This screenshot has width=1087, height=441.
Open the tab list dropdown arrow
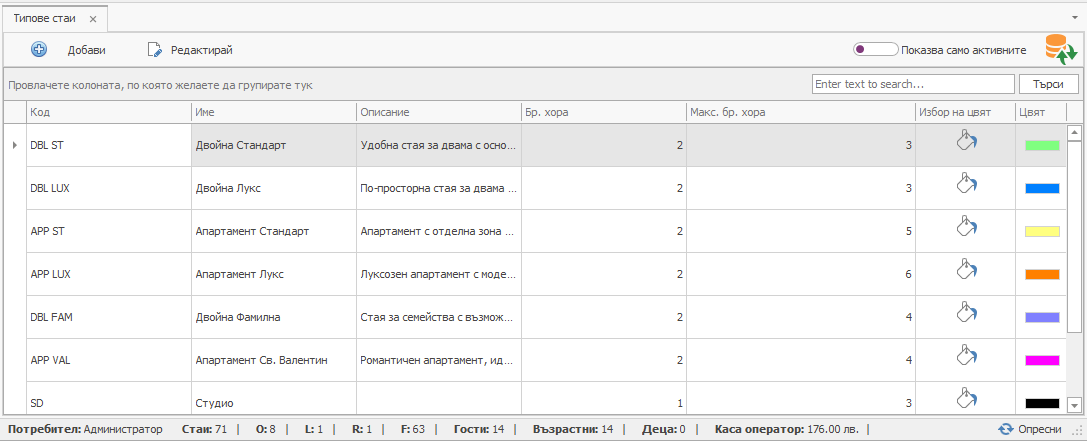[x=1077, y=18]
